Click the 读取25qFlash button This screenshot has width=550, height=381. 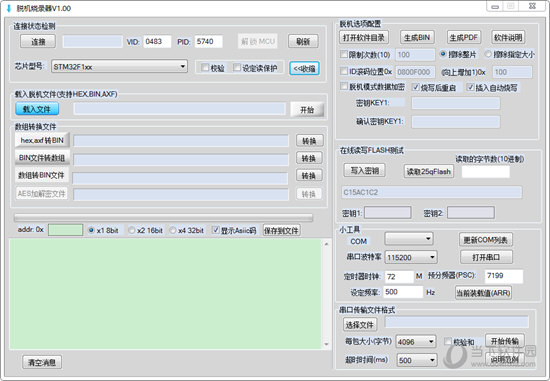(x=429, y=172)
